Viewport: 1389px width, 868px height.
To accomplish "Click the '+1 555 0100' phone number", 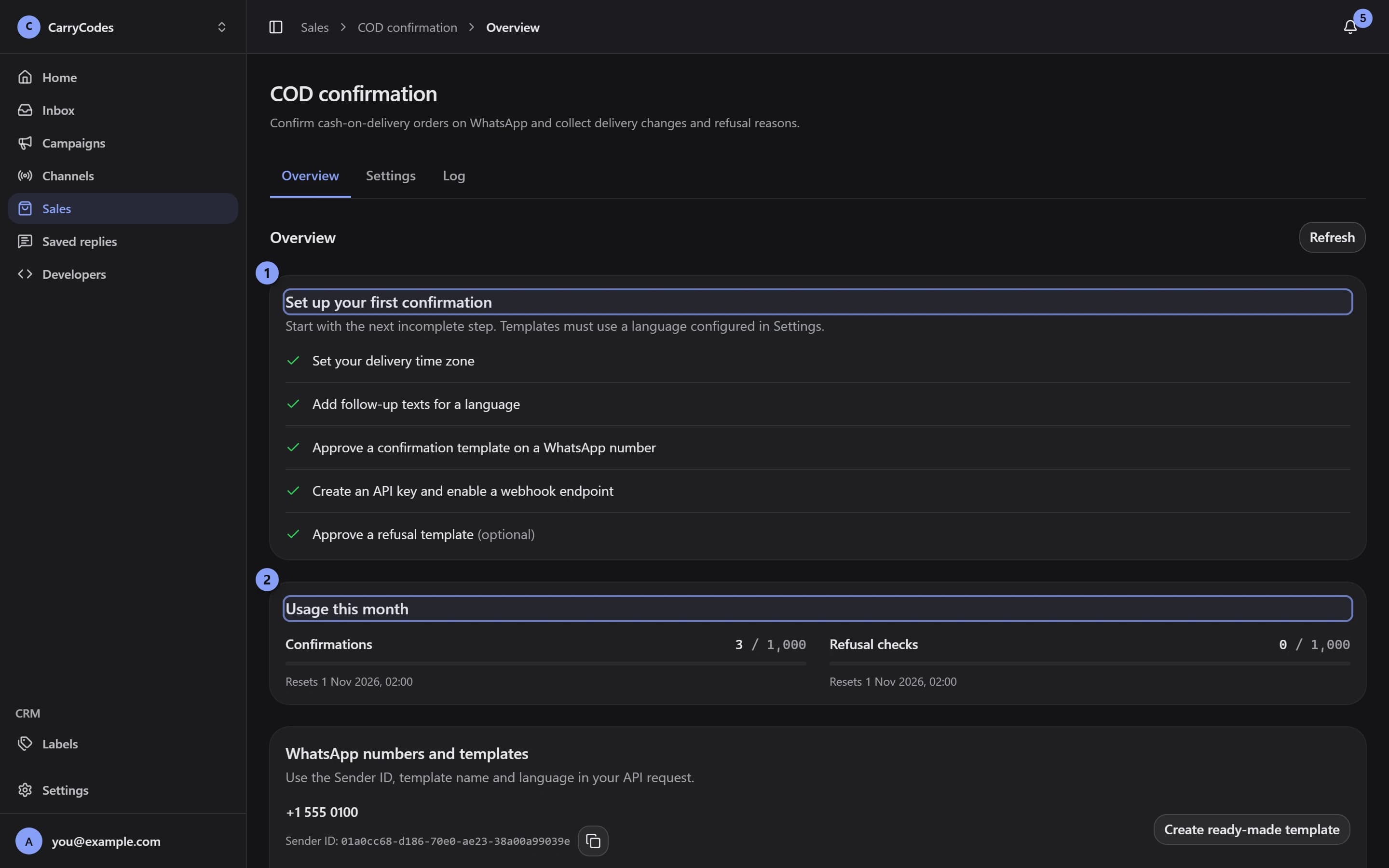I will pos(321,812).
